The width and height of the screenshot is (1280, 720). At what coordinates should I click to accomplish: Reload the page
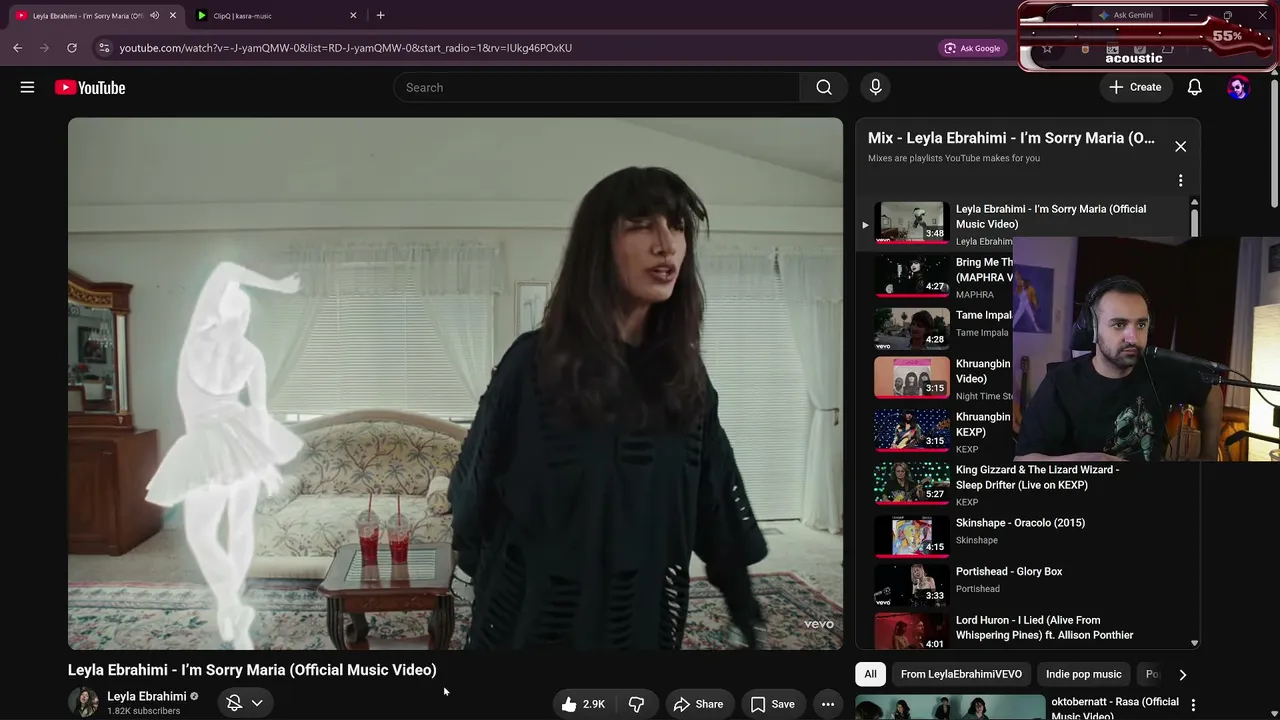[71, 47]
